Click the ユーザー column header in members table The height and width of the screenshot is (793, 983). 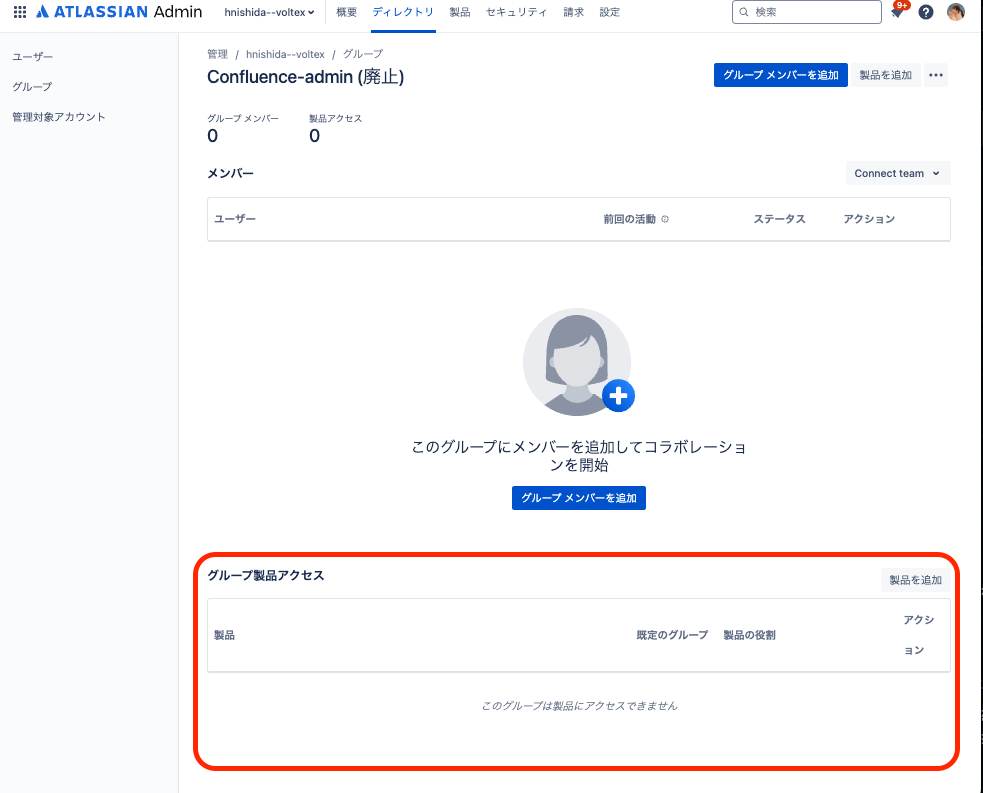[235, 219]
